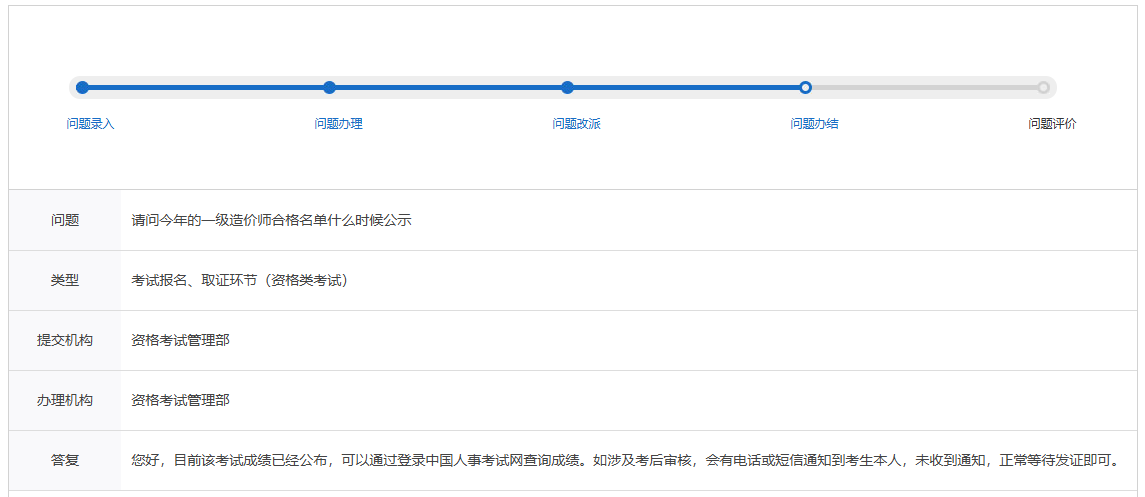Click the 答复 row header cell
The width and height of the screenshot is (1145, 497).
(65, 460)
